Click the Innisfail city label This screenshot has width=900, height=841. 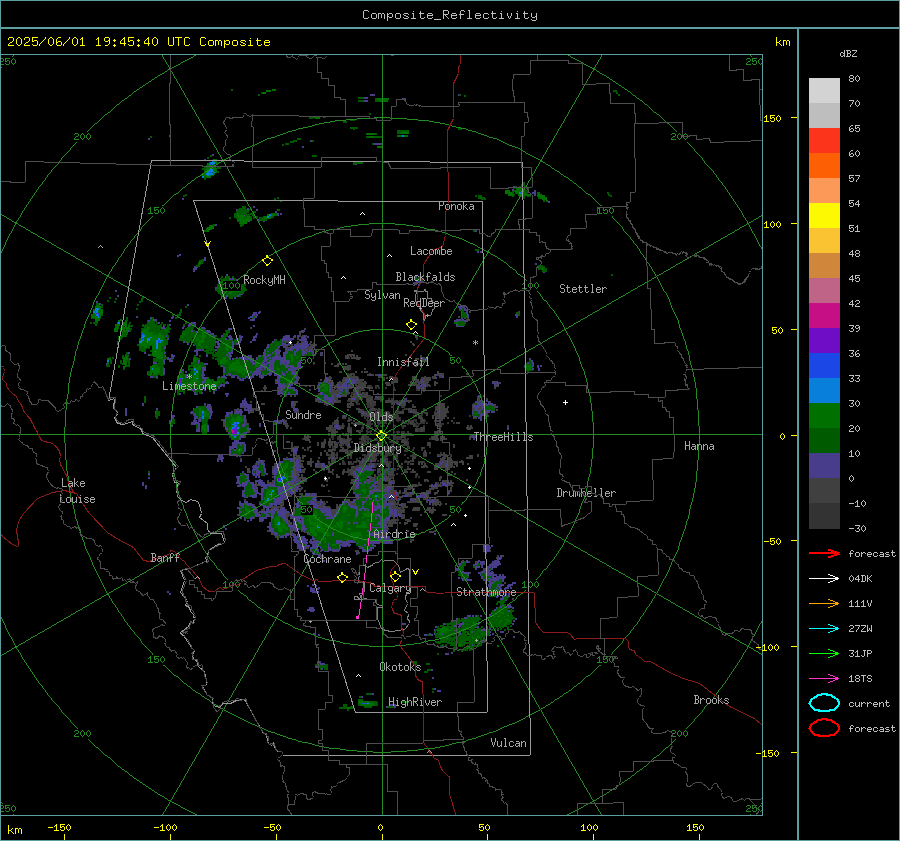pyautogui.click(x=403, y=362)
